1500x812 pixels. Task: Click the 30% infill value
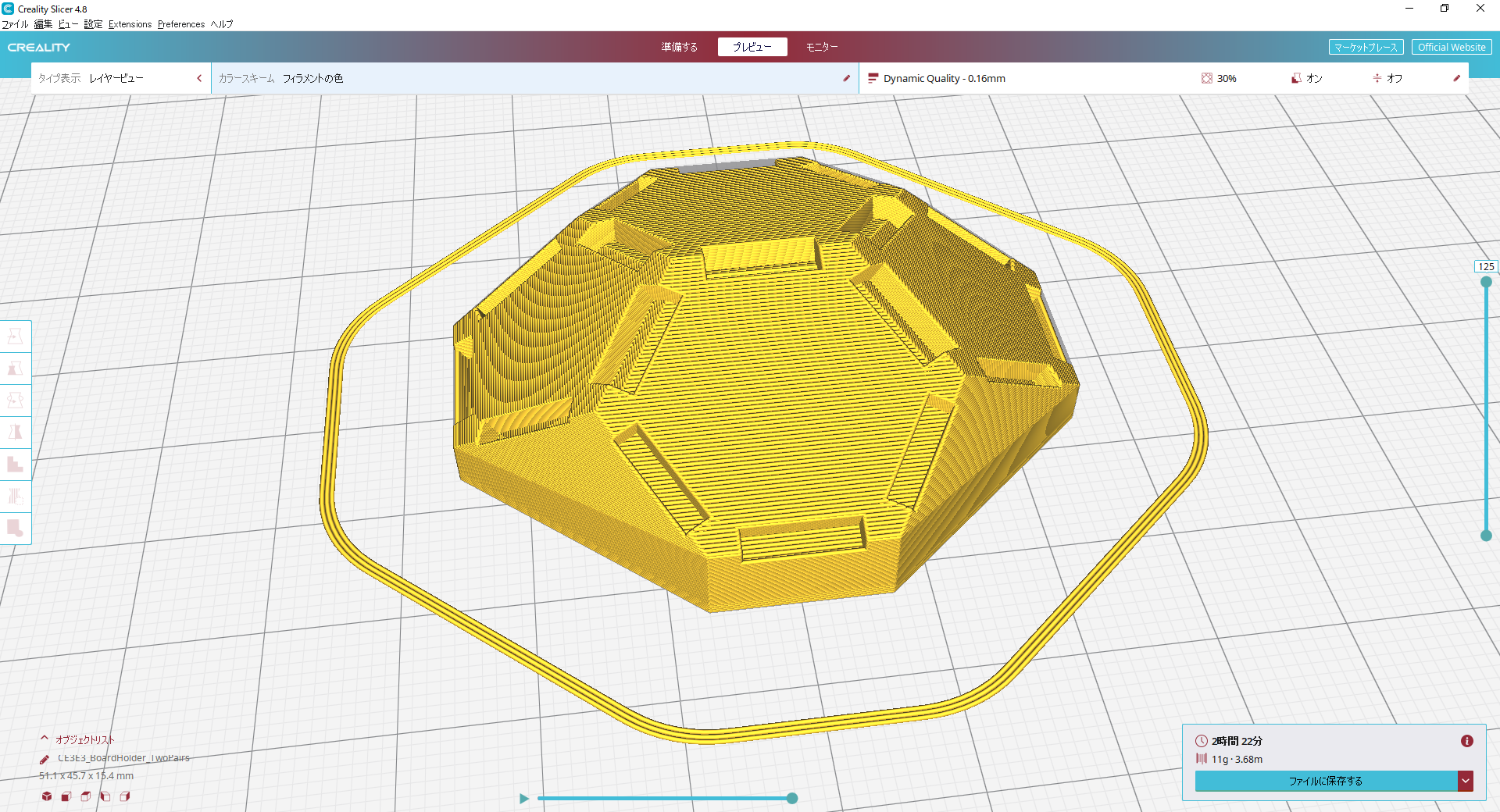(x=1227, y=78)
